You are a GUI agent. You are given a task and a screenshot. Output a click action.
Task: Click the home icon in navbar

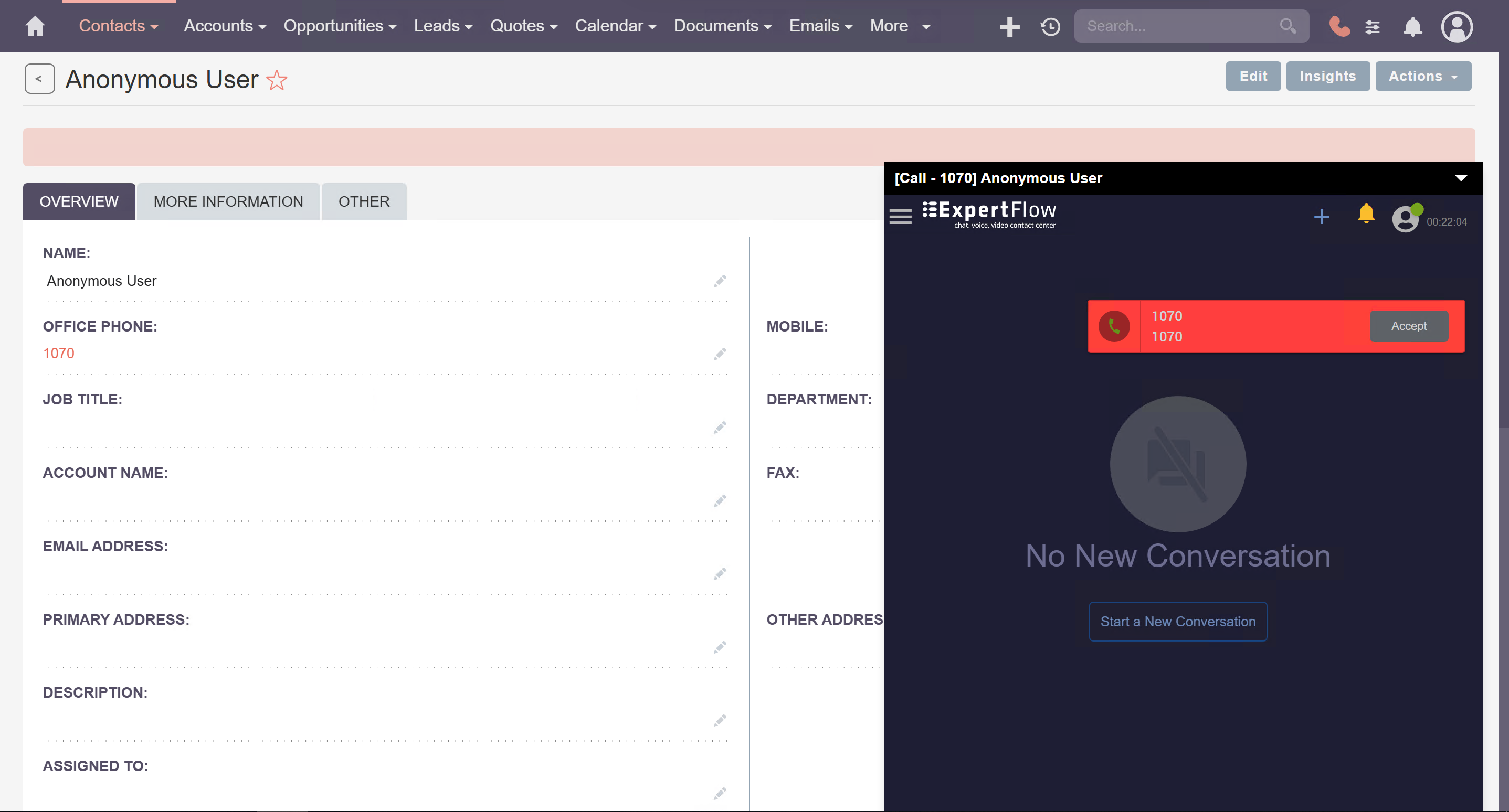(35, 26)
